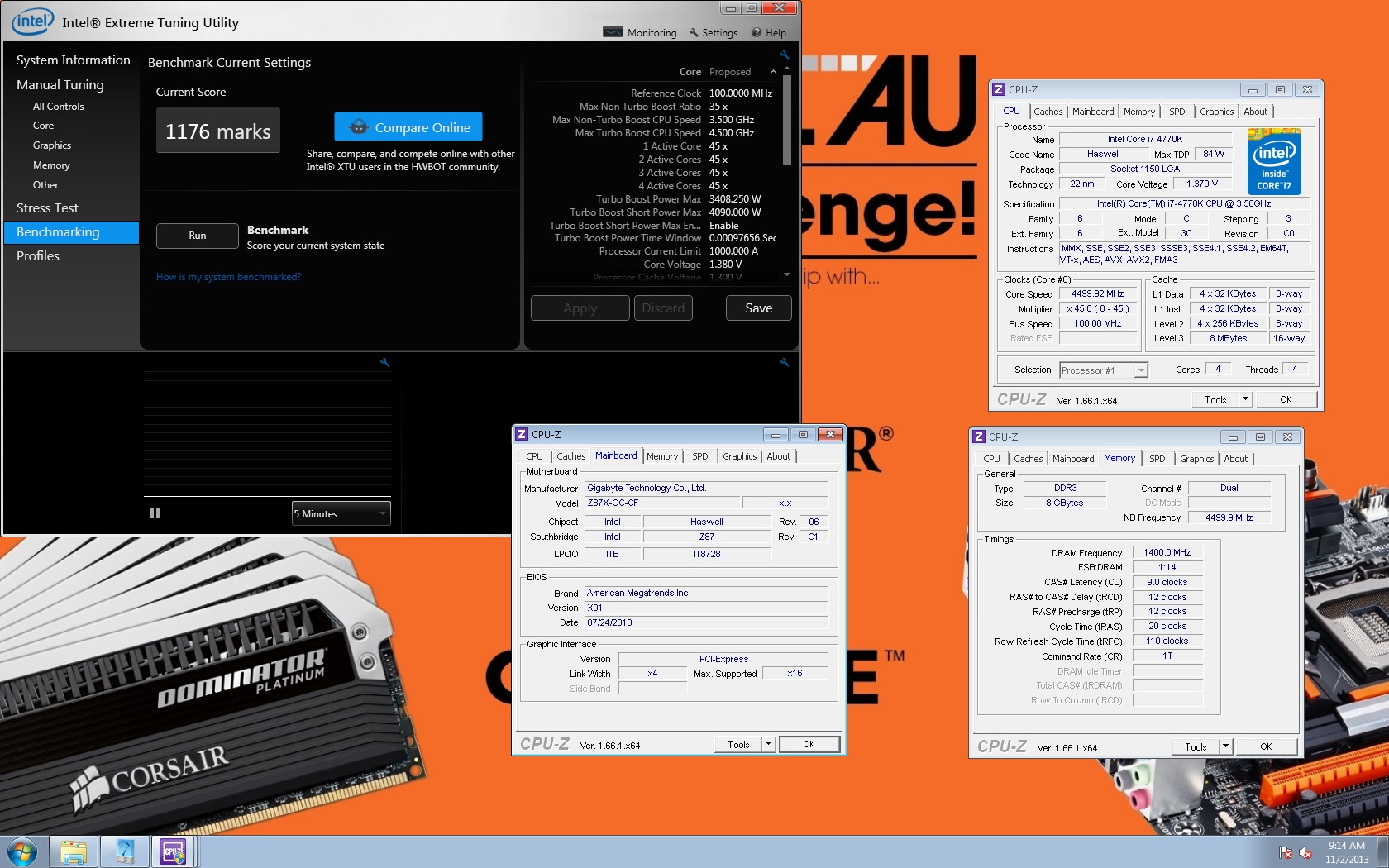Click Intel Core i7 logo in CPU-Z
The width and height of the screenshot is (1389, 868).
pos(1274,161)
